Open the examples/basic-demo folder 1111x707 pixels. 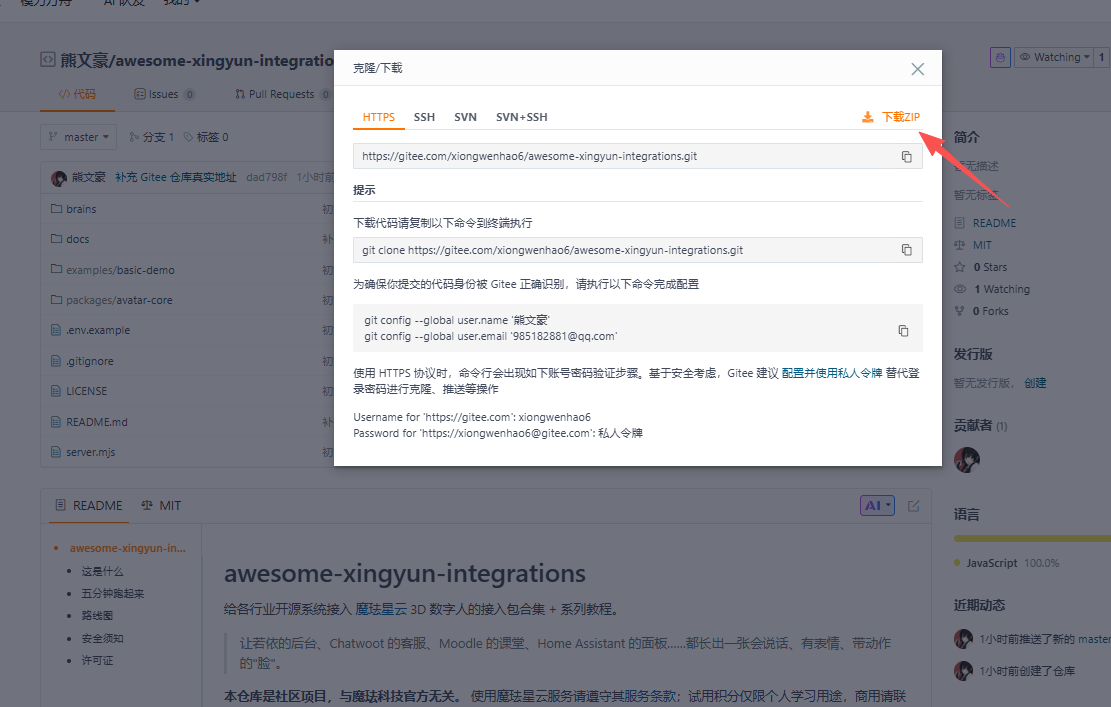(x=120, y=270)
